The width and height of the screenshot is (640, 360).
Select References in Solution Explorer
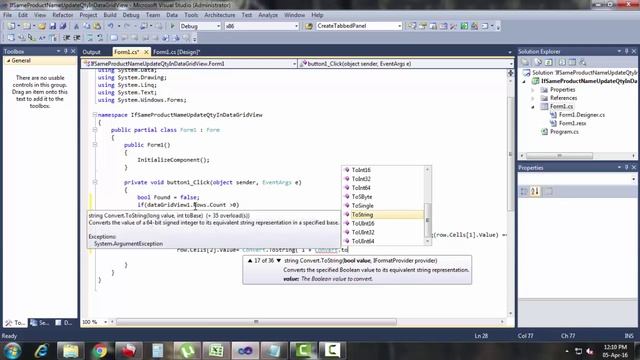[x=563, y=98]
